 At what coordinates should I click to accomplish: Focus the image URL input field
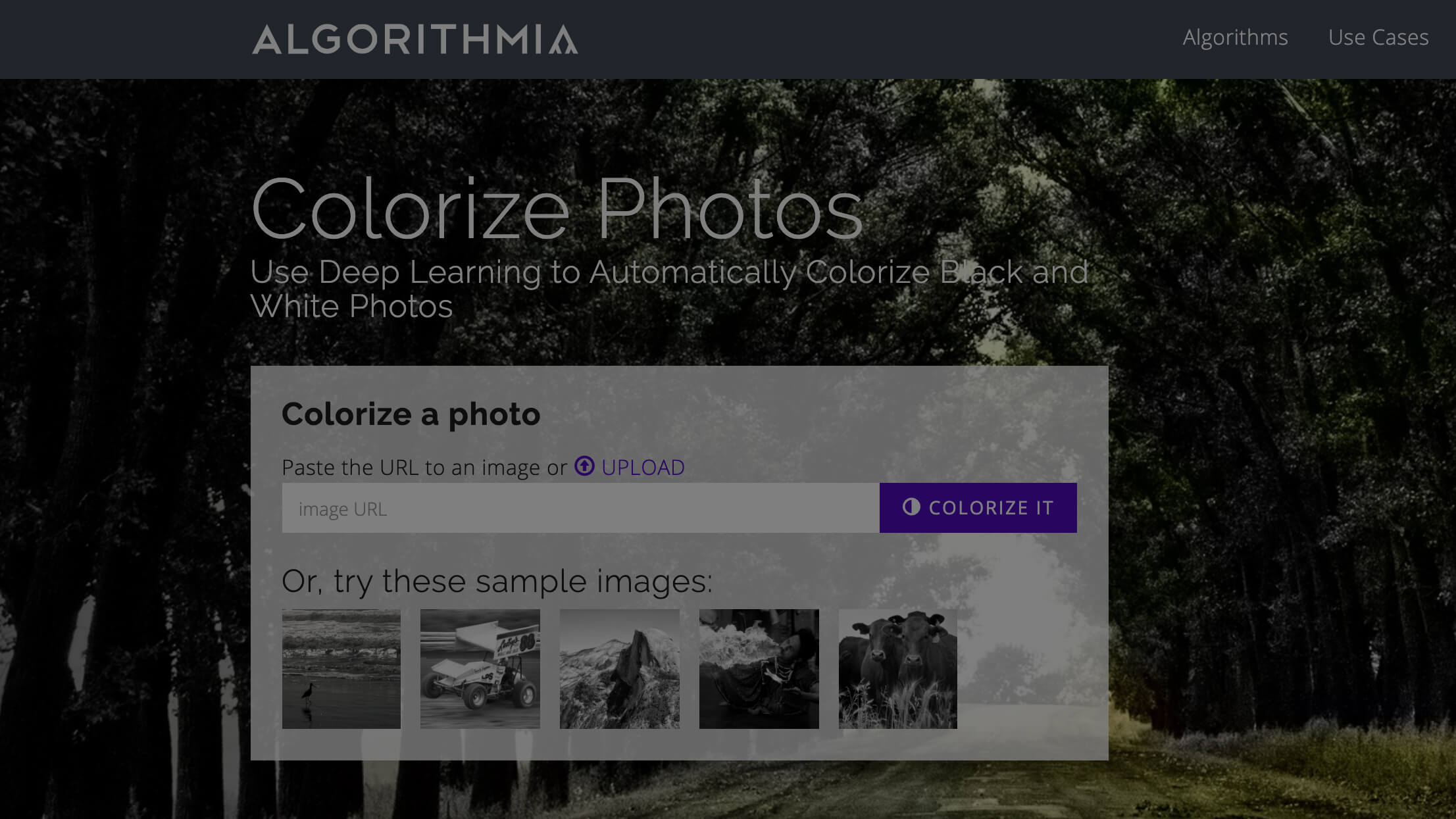coord(580,509)
